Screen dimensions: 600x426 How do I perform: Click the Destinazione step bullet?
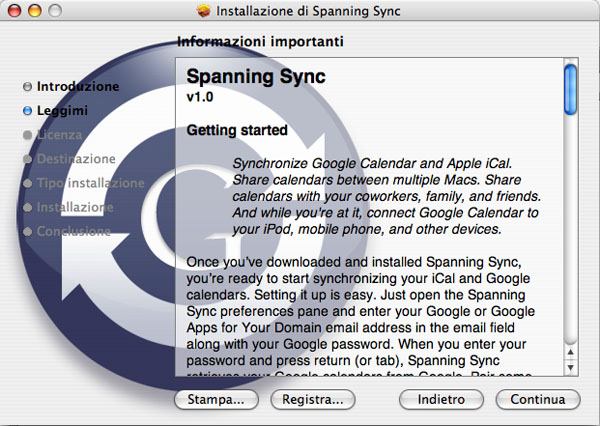pyautogui.click(x=27, y=159)
